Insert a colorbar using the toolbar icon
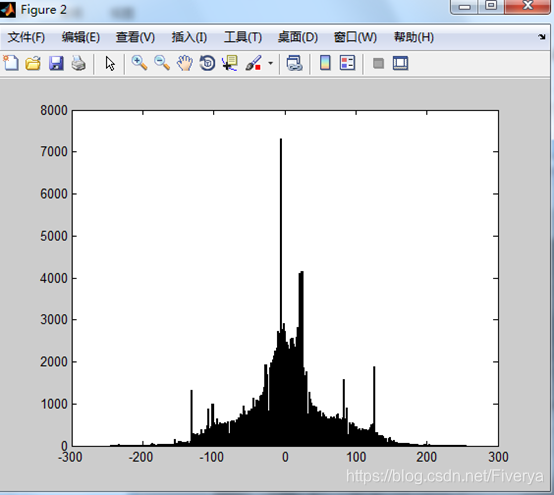This screenshot has width=554, height=495. (x=325, y=63)
